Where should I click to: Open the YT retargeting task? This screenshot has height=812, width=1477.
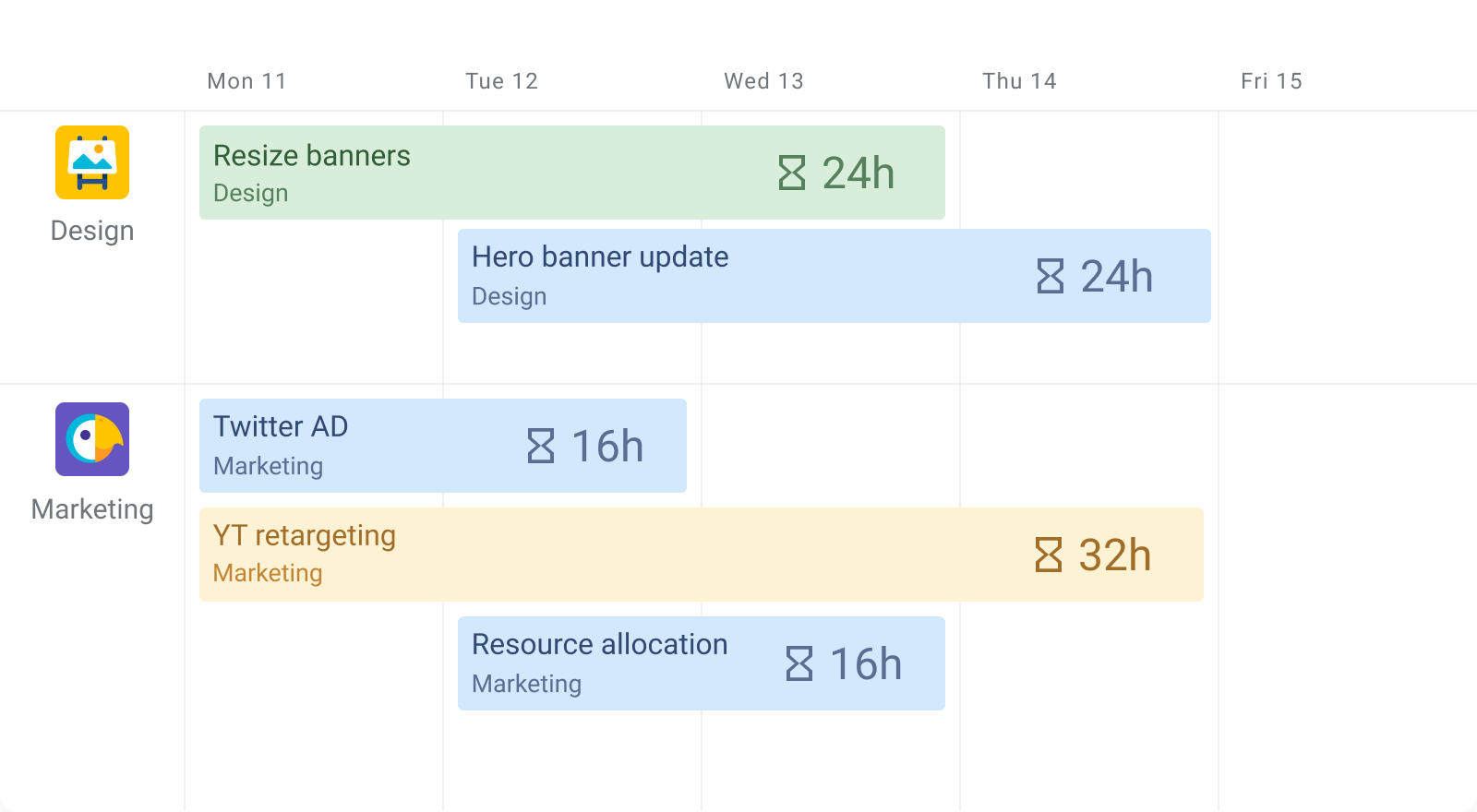(702, 554)
